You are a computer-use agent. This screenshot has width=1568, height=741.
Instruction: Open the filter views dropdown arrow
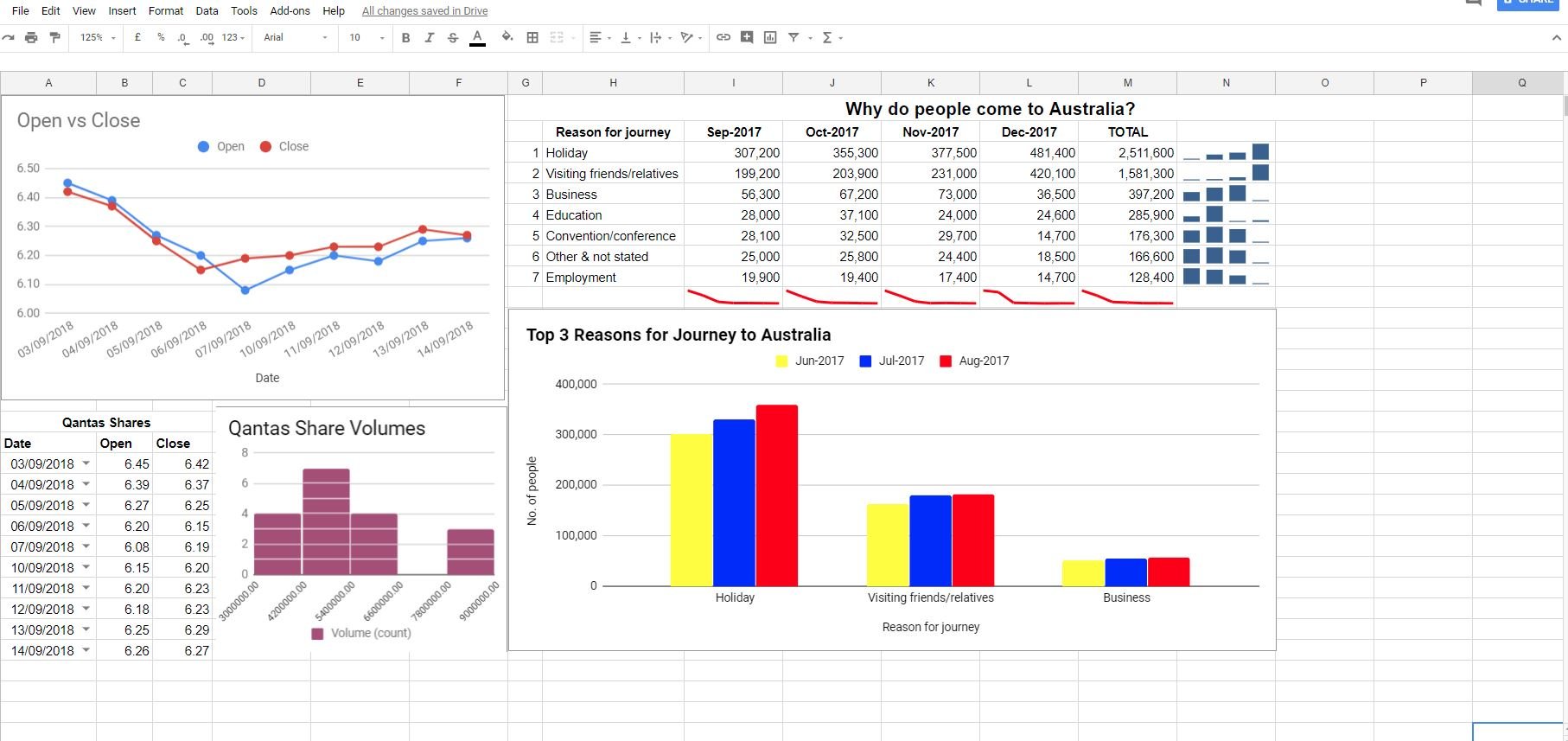click(810, 38)
